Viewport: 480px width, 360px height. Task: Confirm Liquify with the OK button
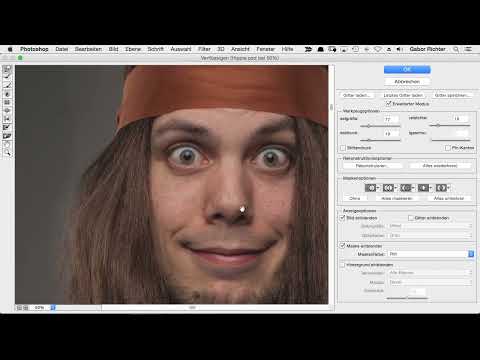pos(407,69)
